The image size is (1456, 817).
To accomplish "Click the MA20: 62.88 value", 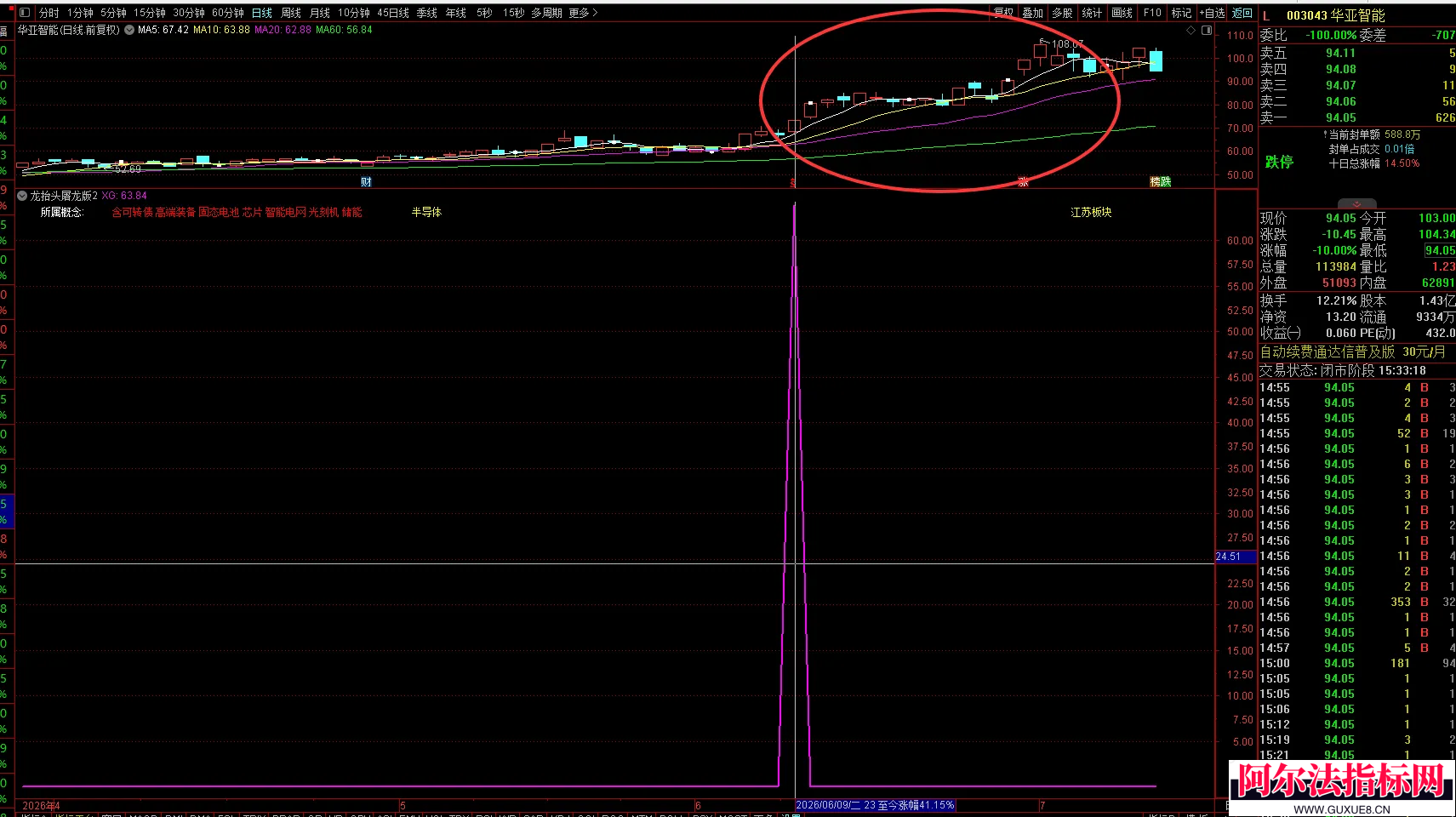I will pyautogui.click(x=283, y=30).
